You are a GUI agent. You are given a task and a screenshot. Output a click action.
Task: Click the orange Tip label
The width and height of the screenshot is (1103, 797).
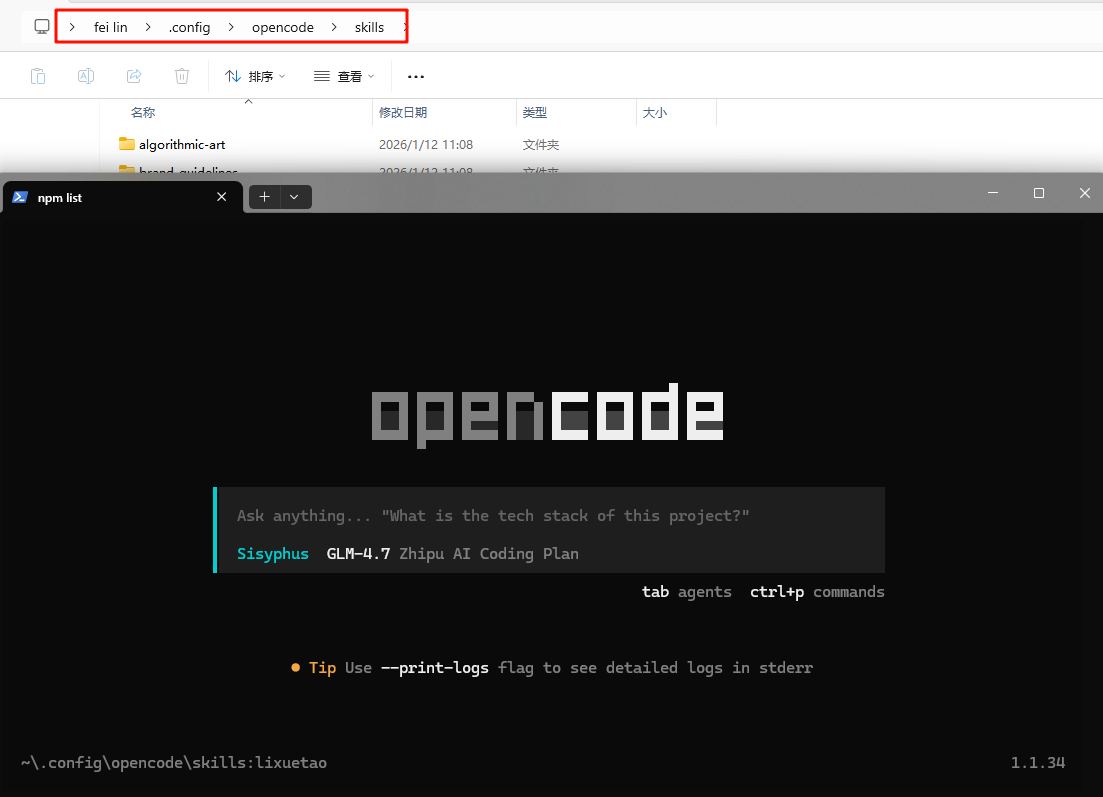tap(322, 668)
